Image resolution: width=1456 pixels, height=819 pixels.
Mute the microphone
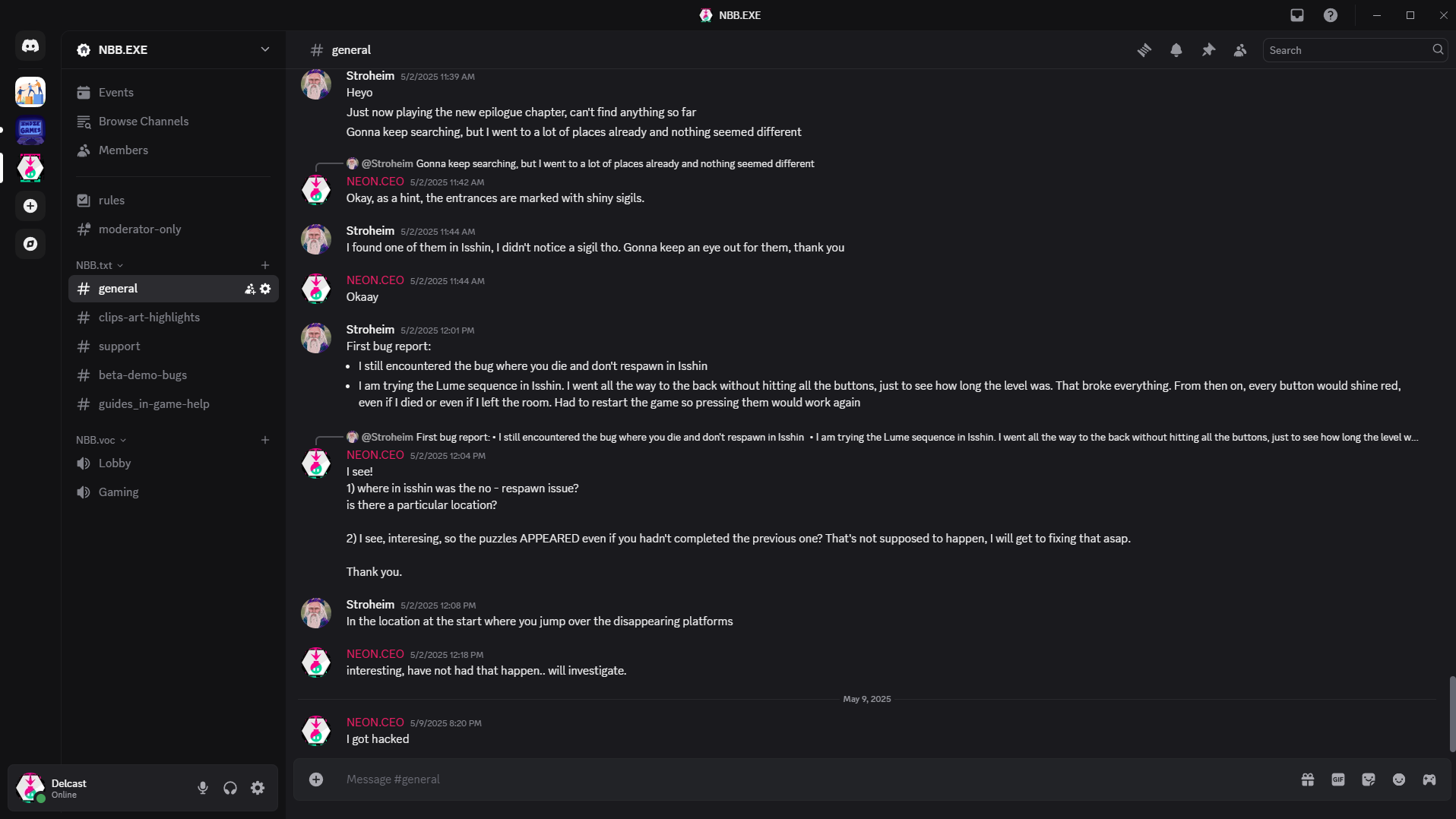[x=203, y=788]
